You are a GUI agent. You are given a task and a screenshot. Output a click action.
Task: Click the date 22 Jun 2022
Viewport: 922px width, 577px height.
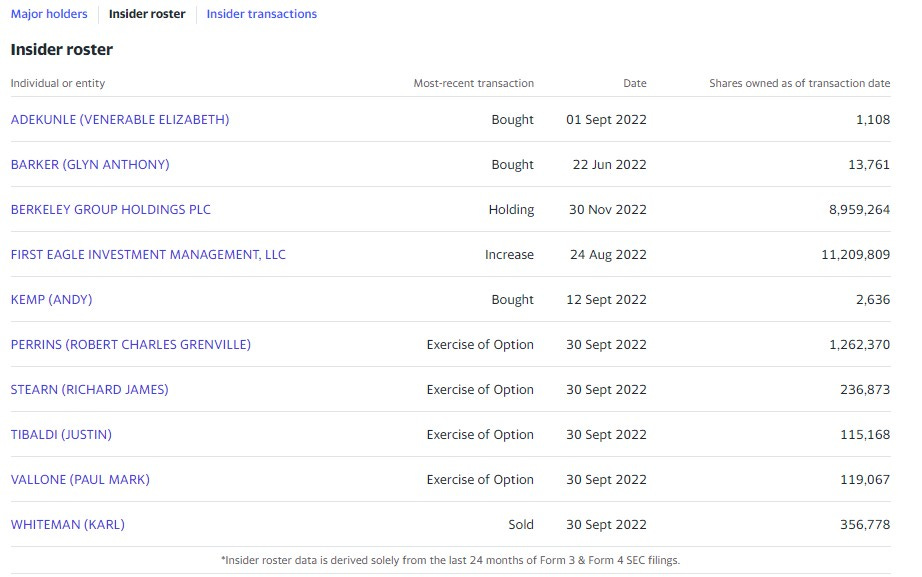[609, 165]
